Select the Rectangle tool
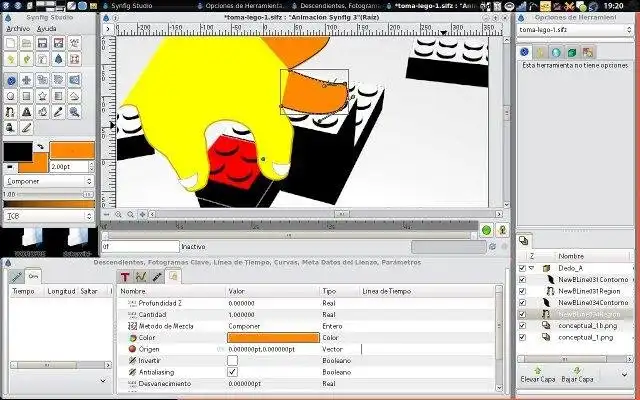 [x=27, y=96]
